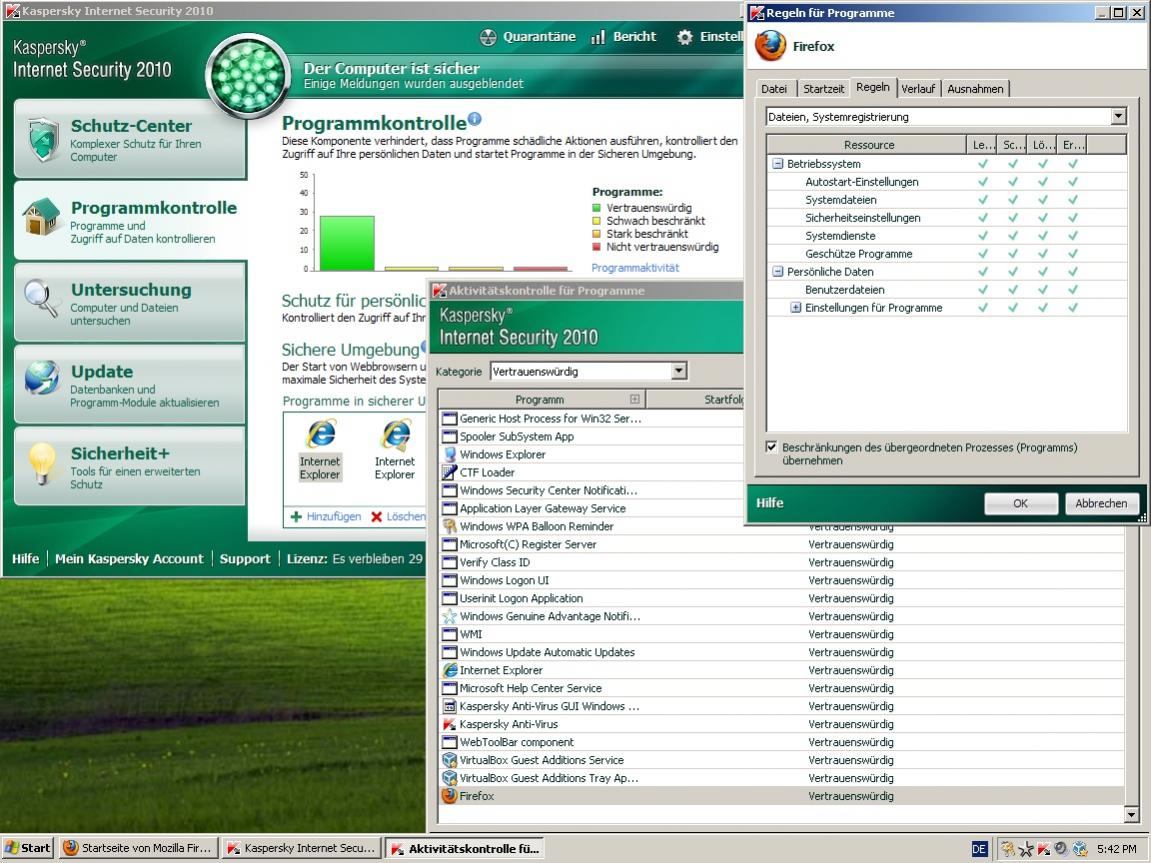The width and height of the screenshot is (1151, 863).
Task: Click the Abbrechen button
Action: coord(1101,503)
